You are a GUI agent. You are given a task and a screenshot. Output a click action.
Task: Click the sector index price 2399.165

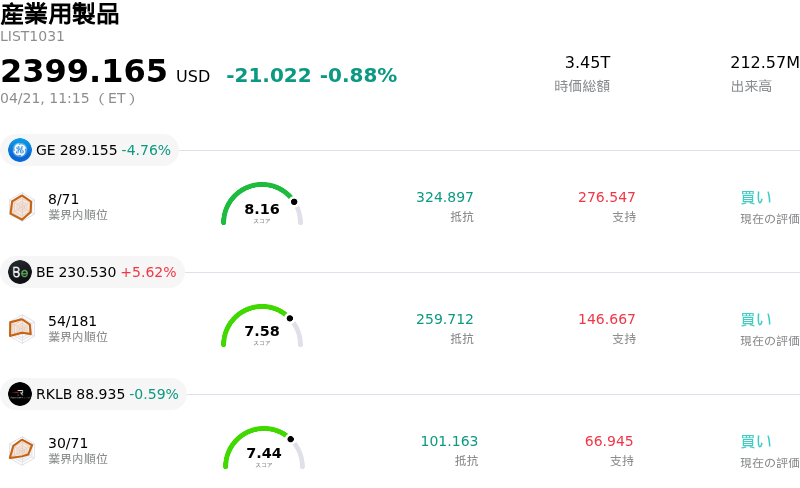pos(84,72)
